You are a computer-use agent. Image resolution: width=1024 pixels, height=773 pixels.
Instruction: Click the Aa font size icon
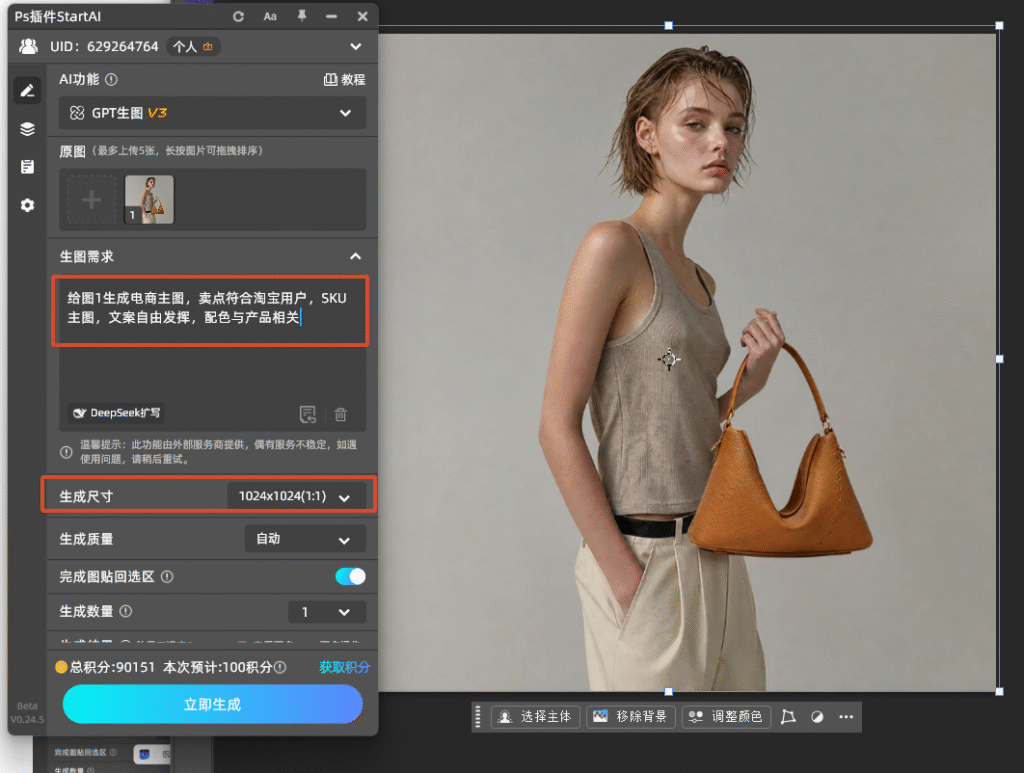(x=270, y=16)
